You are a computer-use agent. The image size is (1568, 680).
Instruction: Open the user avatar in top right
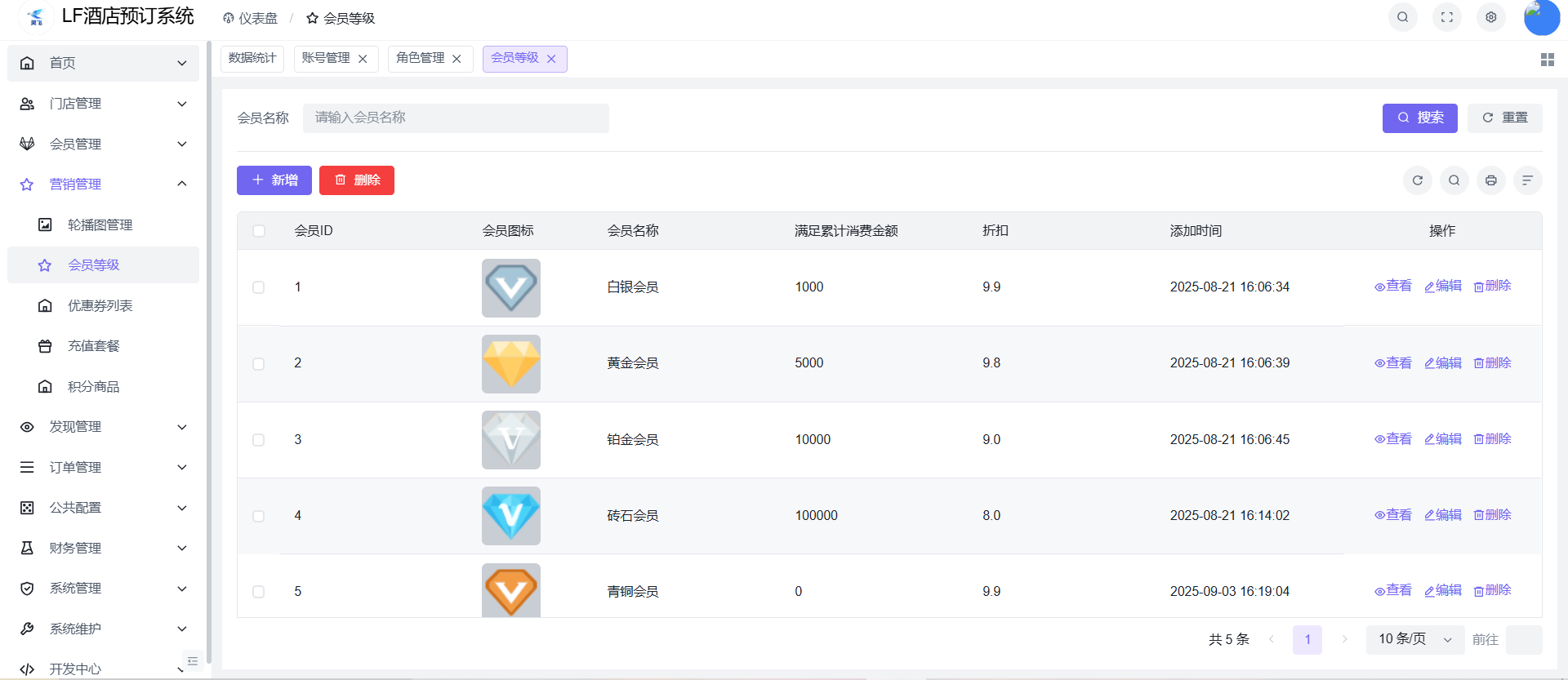[x=1541, y=17]
